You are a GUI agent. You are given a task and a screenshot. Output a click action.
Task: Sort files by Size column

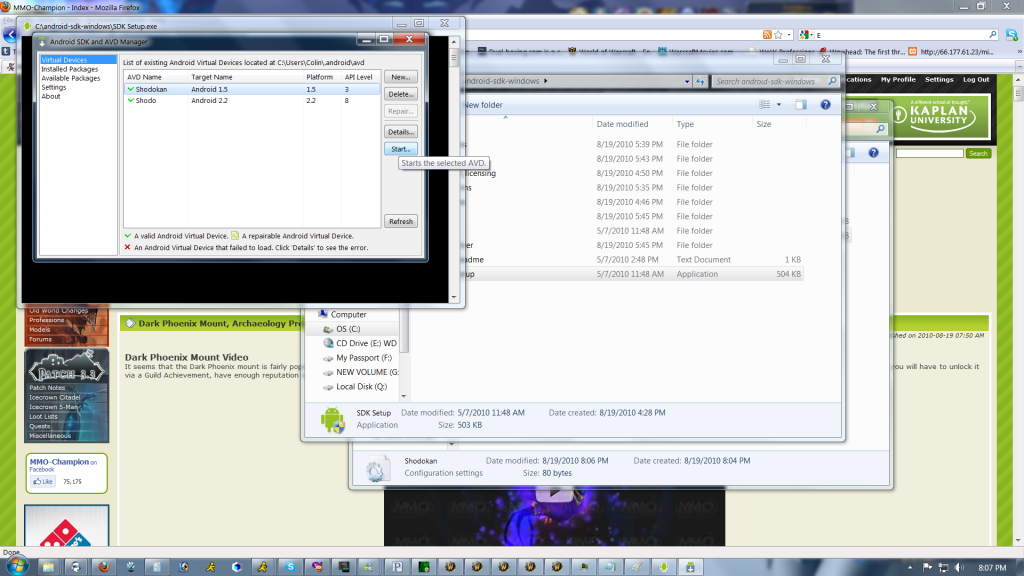pos(764,124)
